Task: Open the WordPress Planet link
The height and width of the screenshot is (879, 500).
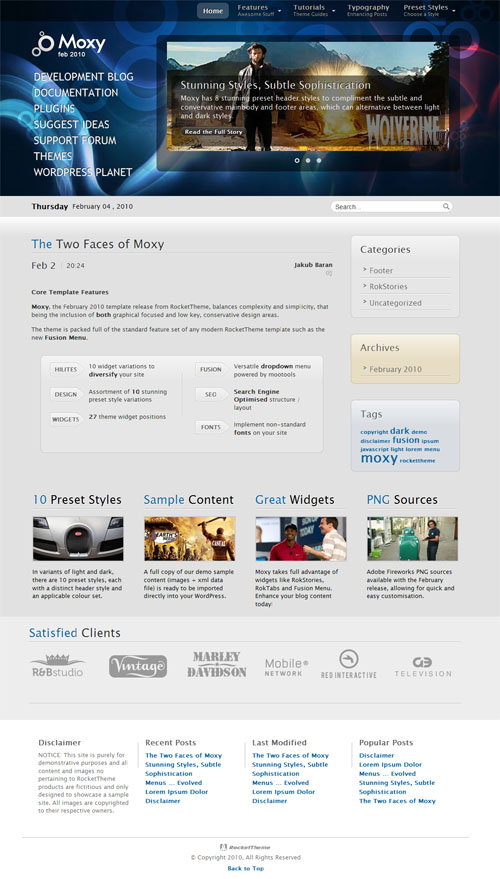Action: [x=83, y=172]
